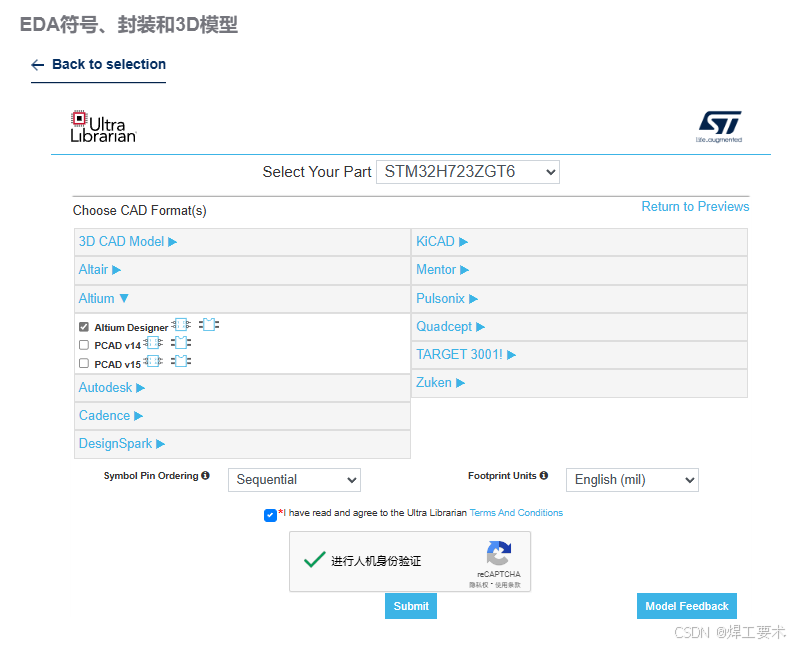Click the Select Your Part label
Screen dimensions: 793x646
pyautogui.click(x=317, y=172)
